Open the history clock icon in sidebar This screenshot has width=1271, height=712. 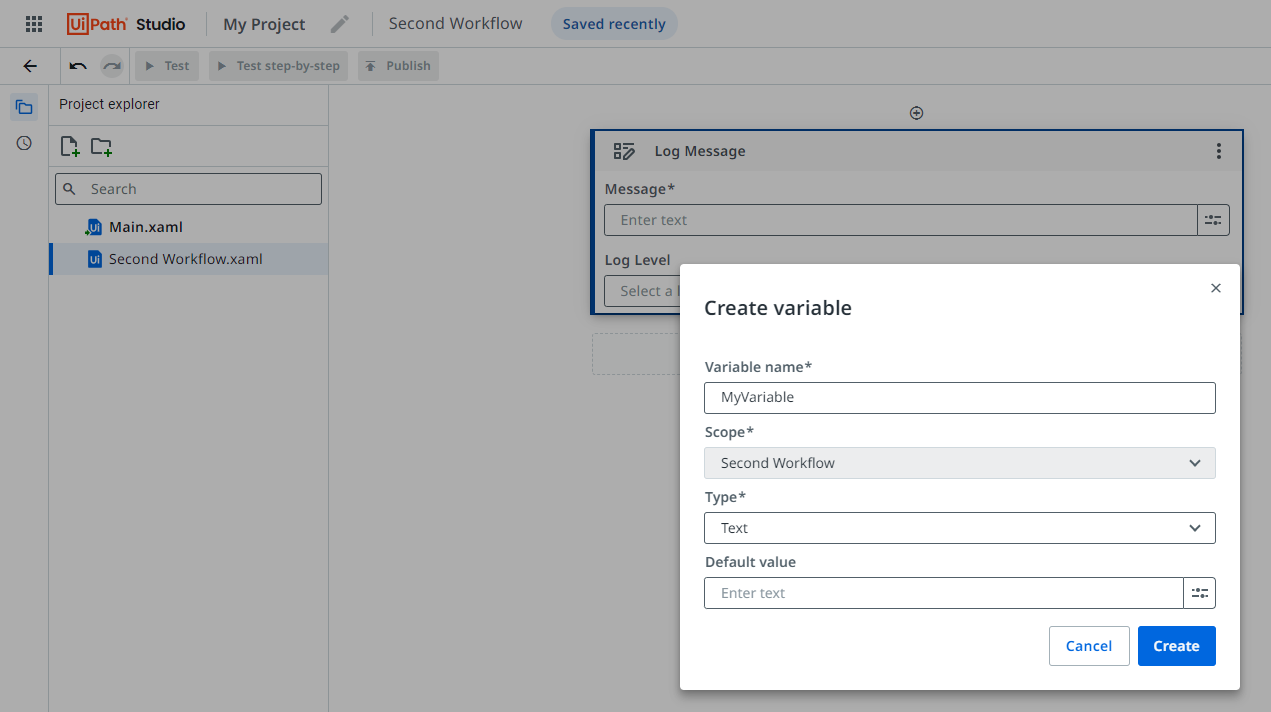24,143
